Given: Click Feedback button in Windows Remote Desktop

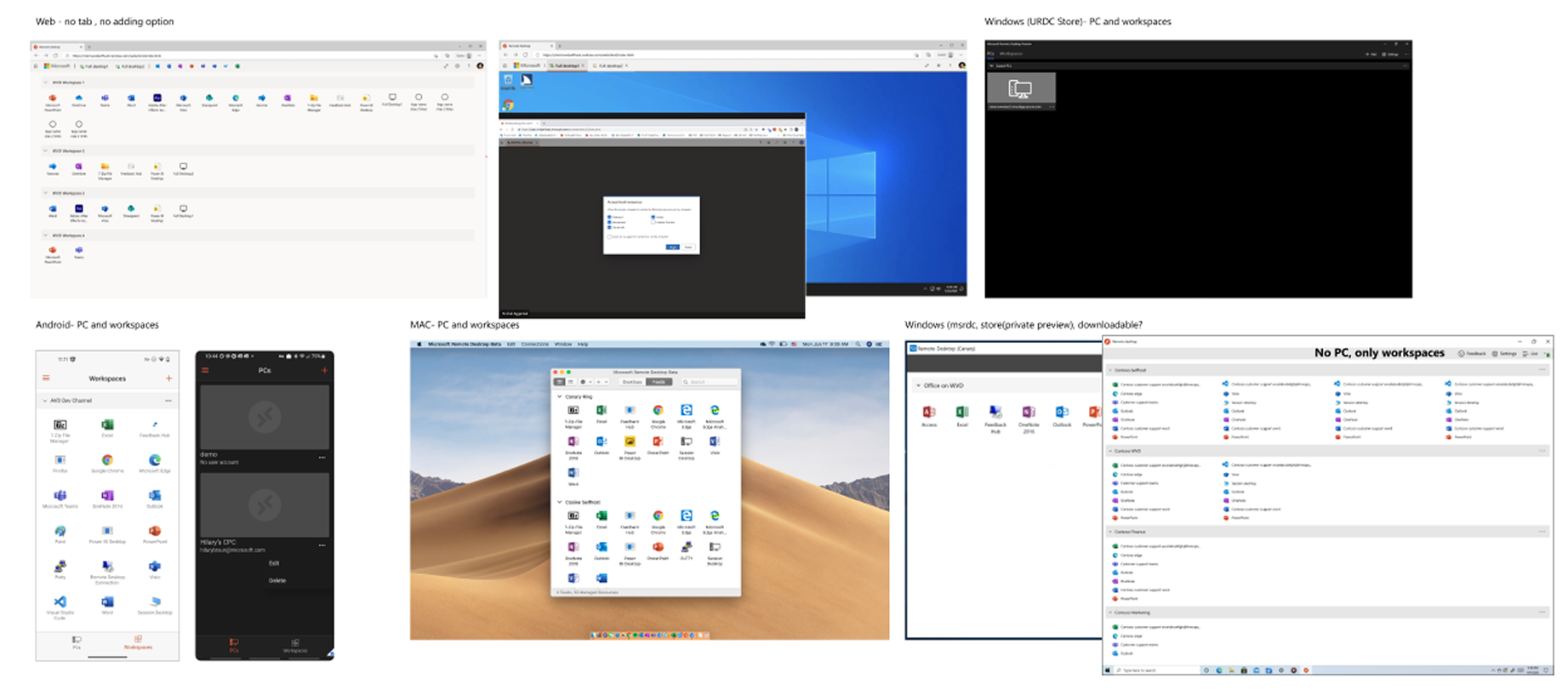Looking at the screenshot, I should point(1472,353).
